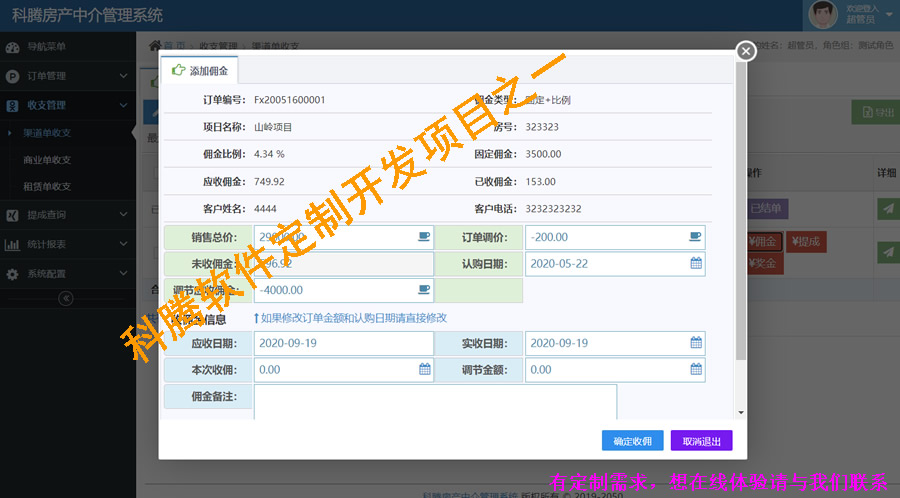The width and height of the screenshot is (900, 498).
Task: Click the order number Fx20051600001
Action: click(290, 100)
